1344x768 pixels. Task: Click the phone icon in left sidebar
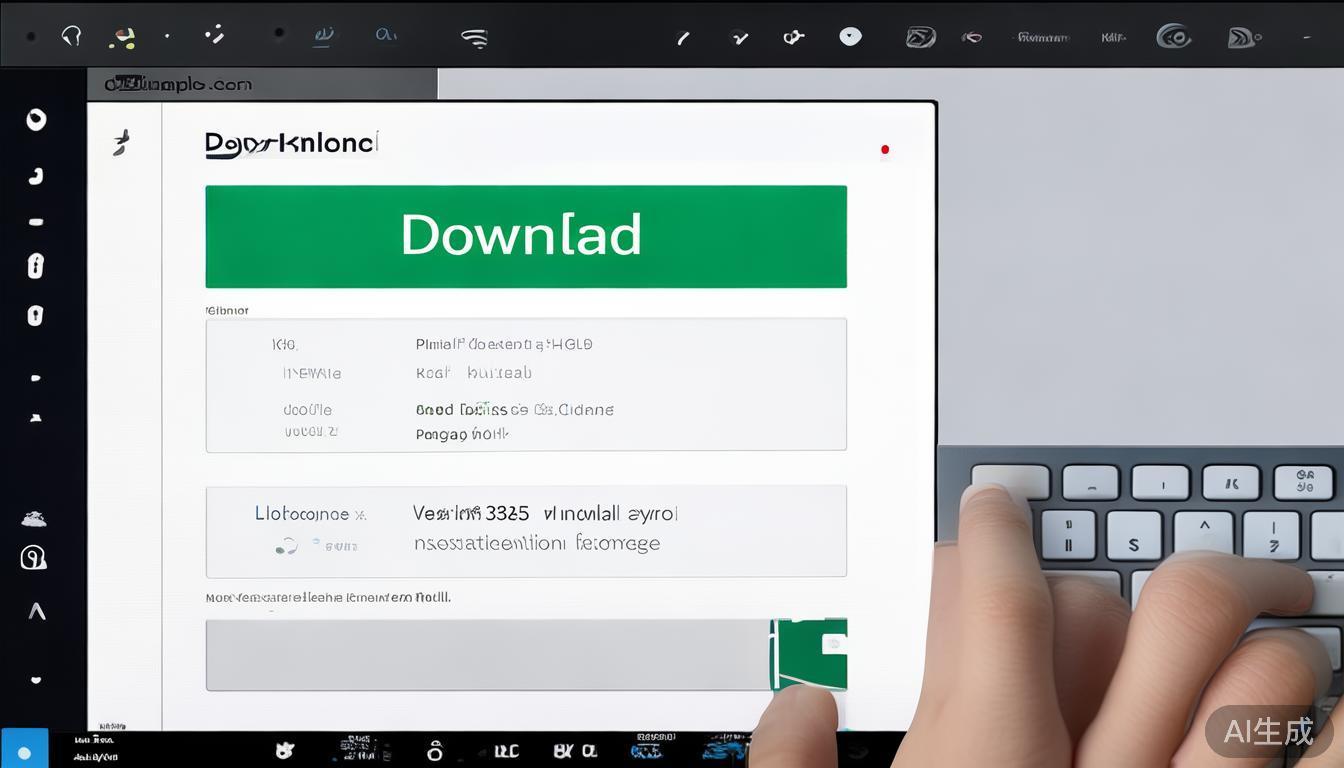coord(36,177)
